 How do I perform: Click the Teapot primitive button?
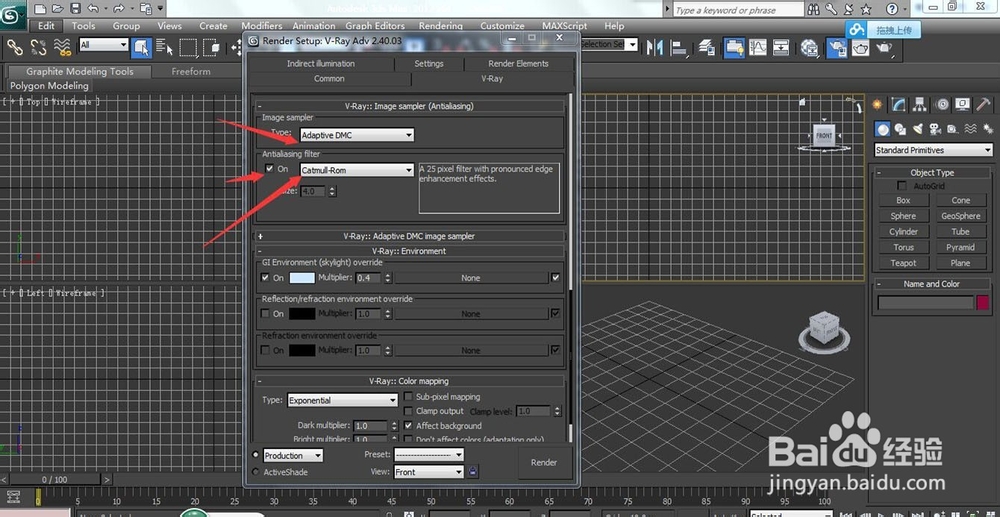[x=903, y=263]
